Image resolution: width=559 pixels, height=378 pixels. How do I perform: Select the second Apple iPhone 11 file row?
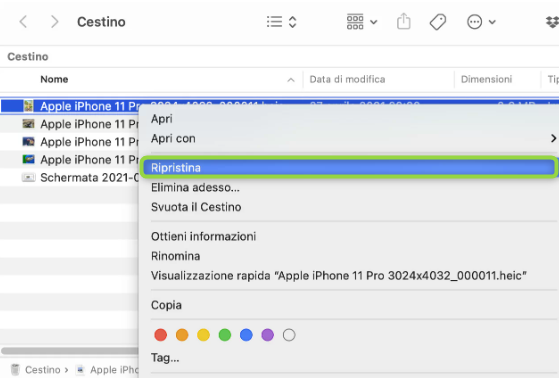click(x=71, y=124)
